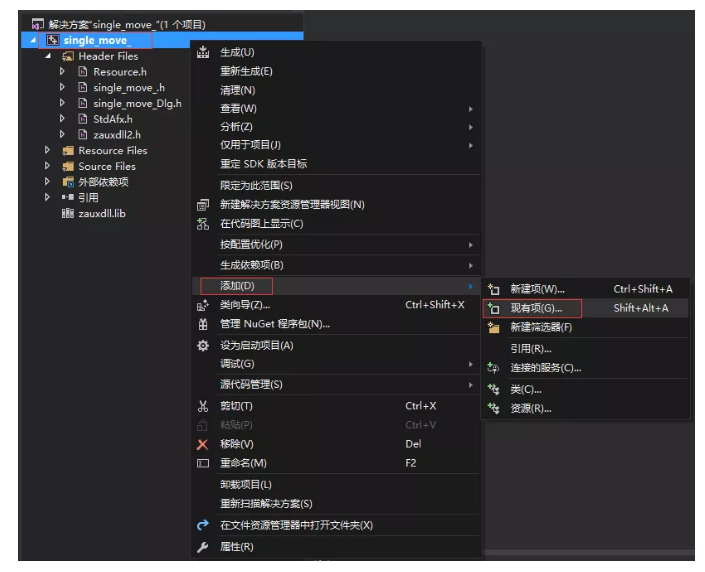
Task: Open the 仅用于项目(J) submenu
Action: point(336,145)
